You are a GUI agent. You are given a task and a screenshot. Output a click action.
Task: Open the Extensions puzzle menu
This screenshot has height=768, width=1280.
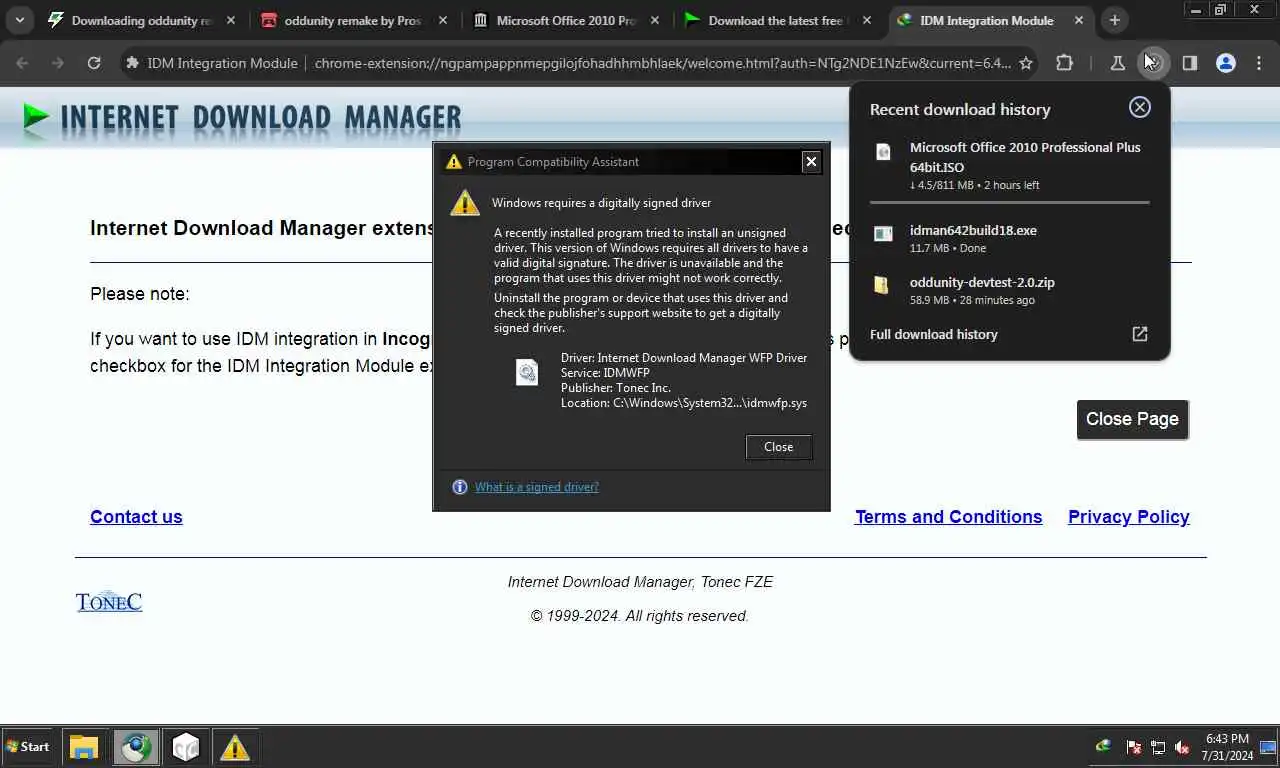1064,63
